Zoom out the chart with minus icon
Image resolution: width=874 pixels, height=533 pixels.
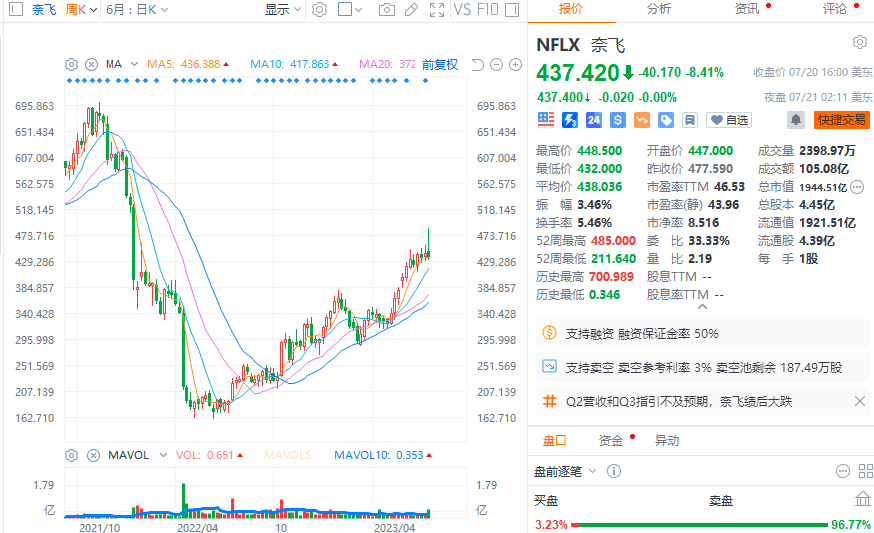coord(496,65)
